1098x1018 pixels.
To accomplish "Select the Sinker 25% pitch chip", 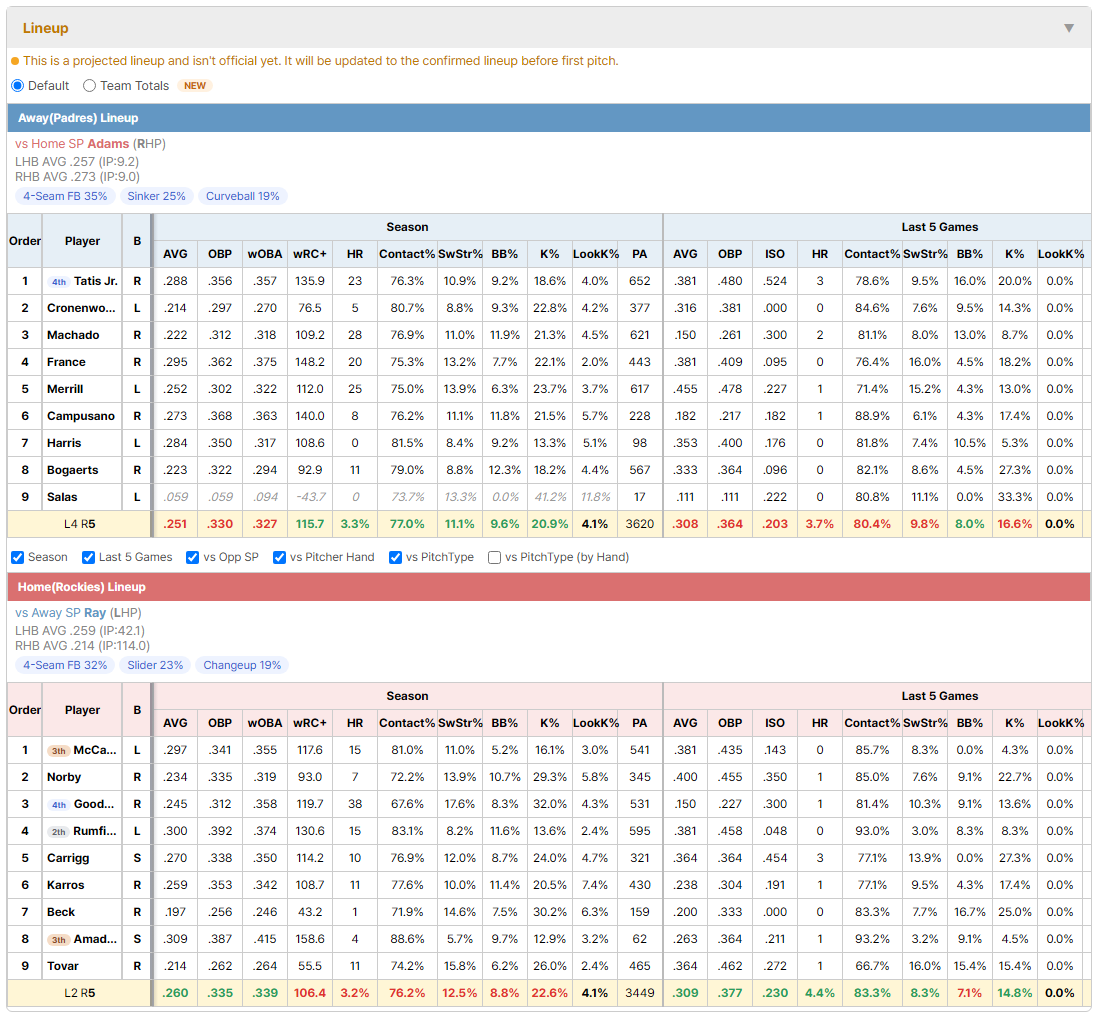I will point(156,196).
